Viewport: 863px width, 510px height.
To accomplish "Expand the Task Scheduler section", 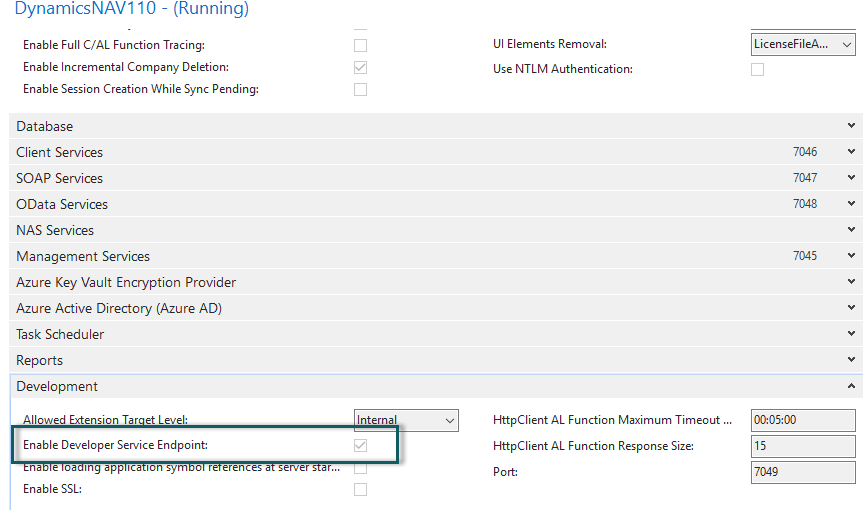I will point(851,334).
